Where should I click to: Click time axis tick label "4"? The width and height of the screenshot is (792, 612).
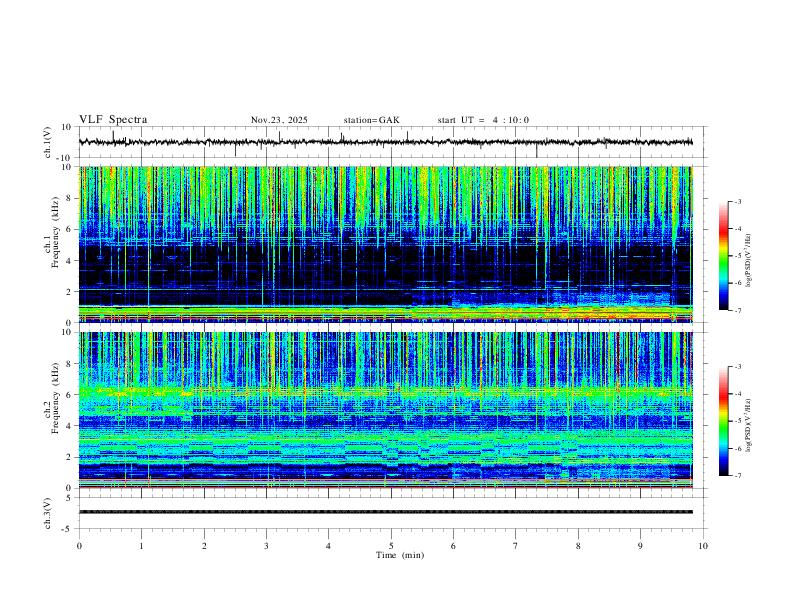click(x=329, y=546)
